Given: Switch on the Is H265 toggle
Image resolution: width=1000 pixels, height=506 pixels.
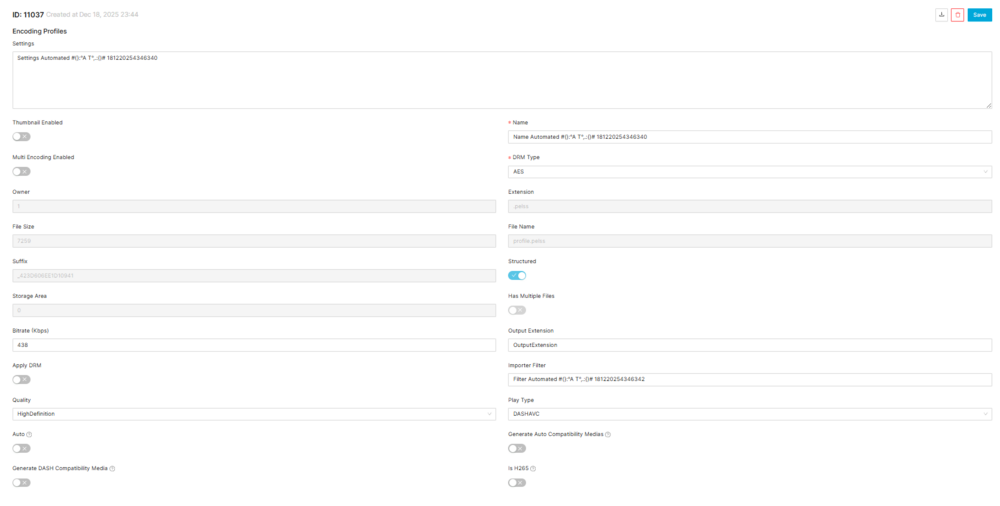Looking at the screenshot, I should click(x=517, y=482).
